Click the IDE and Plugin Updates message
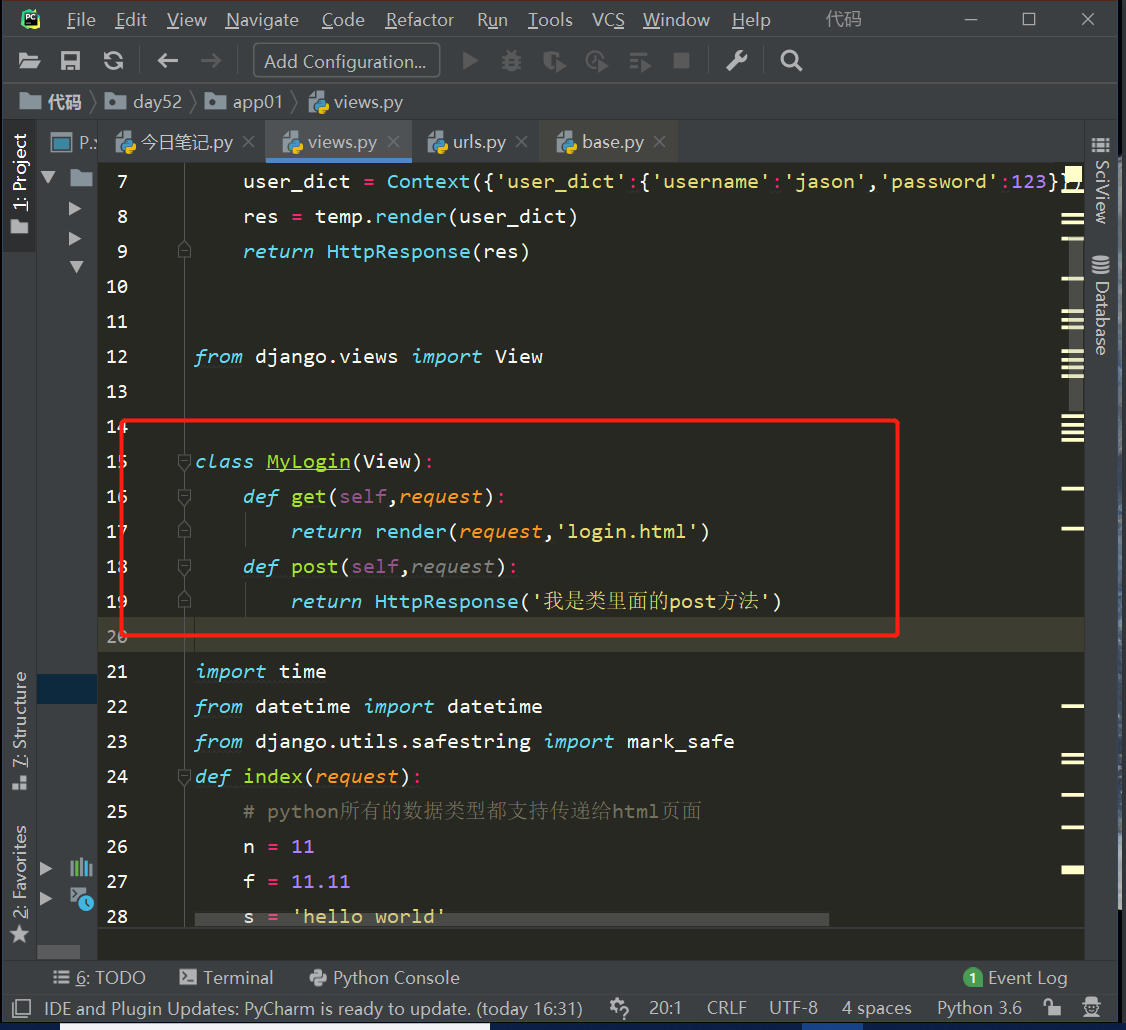 313,1008
